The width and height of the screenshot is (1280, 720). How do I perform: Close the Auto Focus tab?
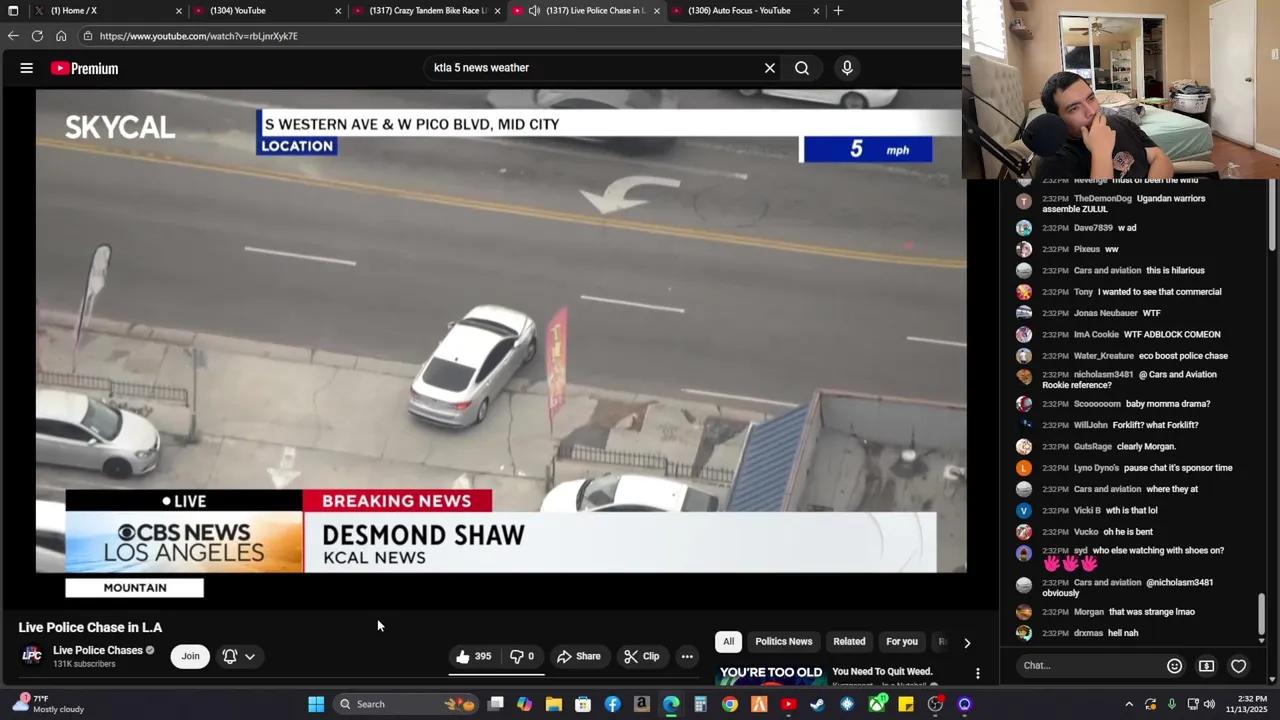click(816, 11)
